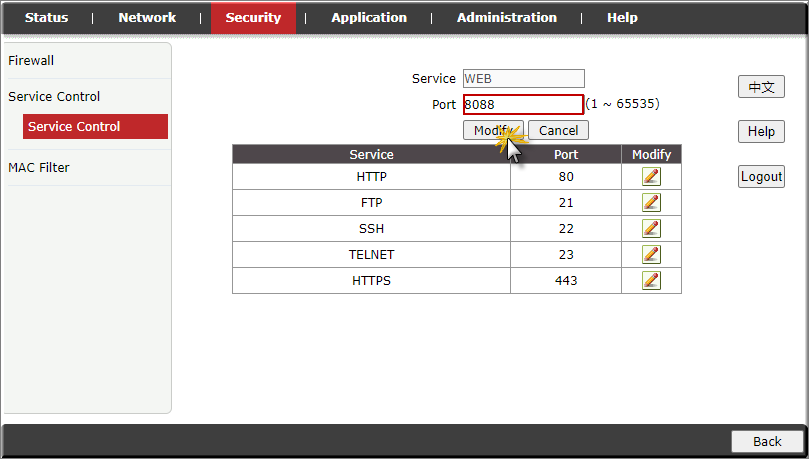Click into the Port input field
The image size is (809, 459).
click(522, 104)
